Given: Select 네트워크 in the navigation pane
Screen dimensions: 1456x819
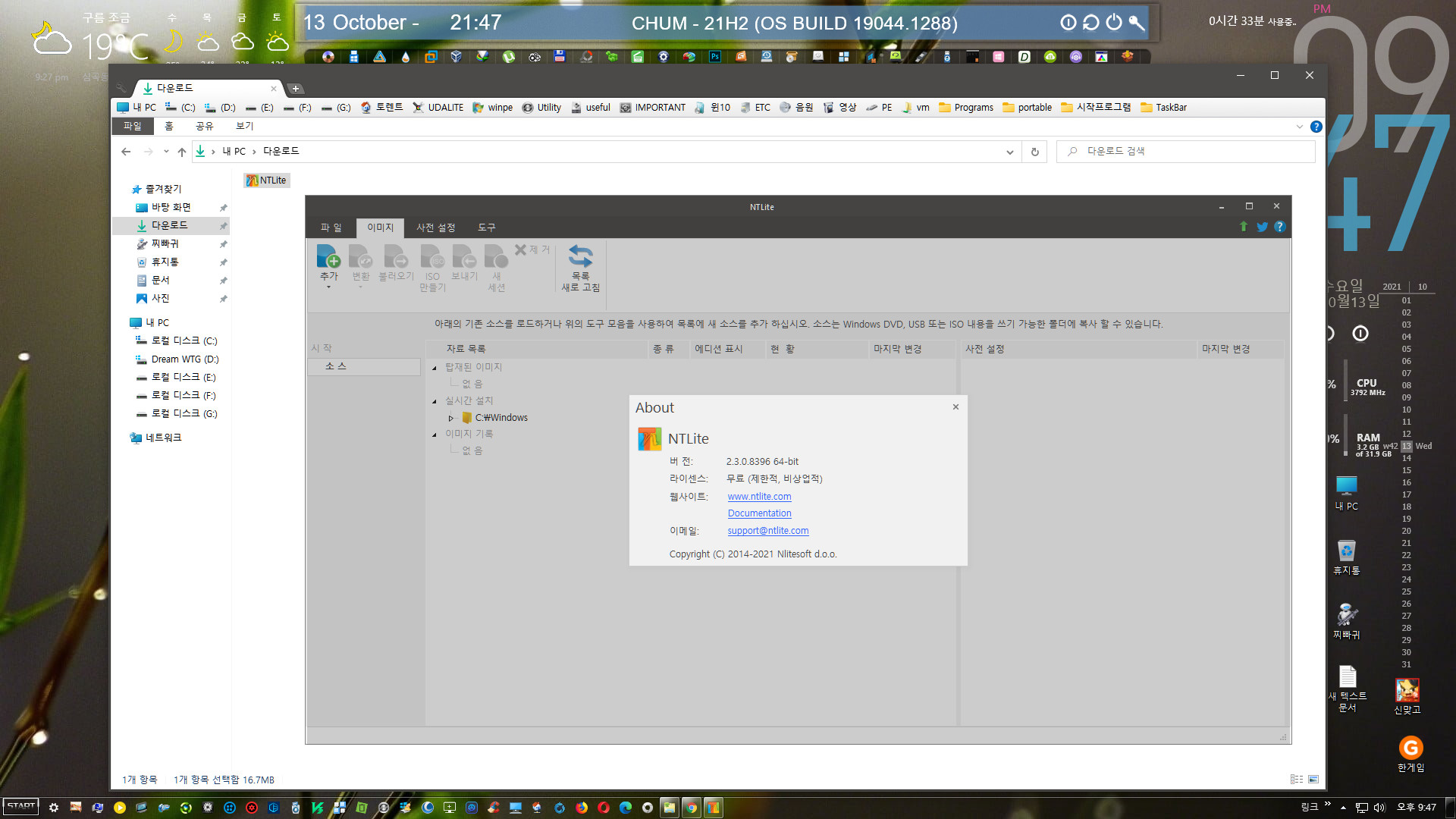Looking at the screenshot, I should tap(155, 438).
